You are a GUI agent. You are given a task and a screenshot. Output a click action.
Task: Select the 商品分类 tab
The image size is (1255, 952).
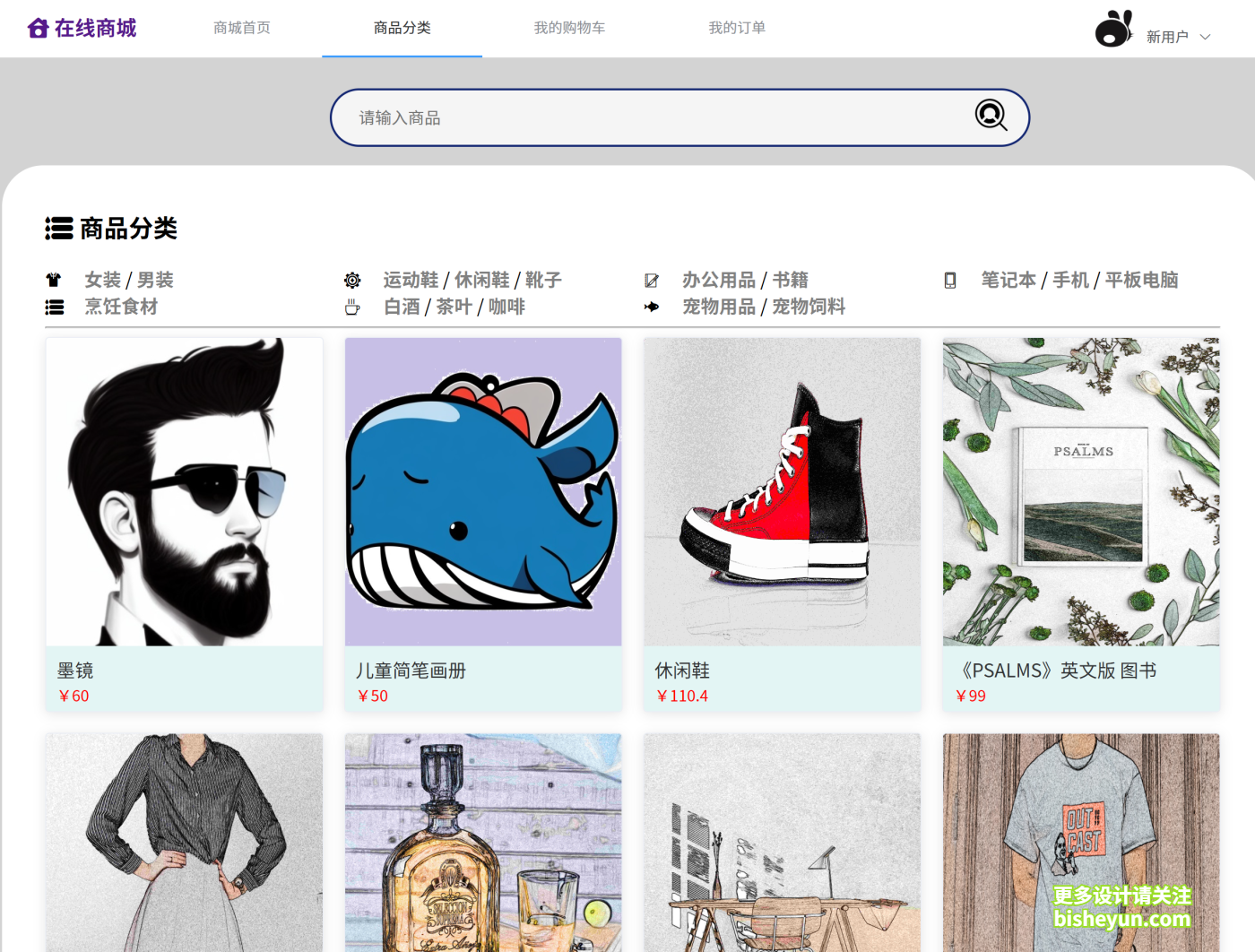click(402, 28)
